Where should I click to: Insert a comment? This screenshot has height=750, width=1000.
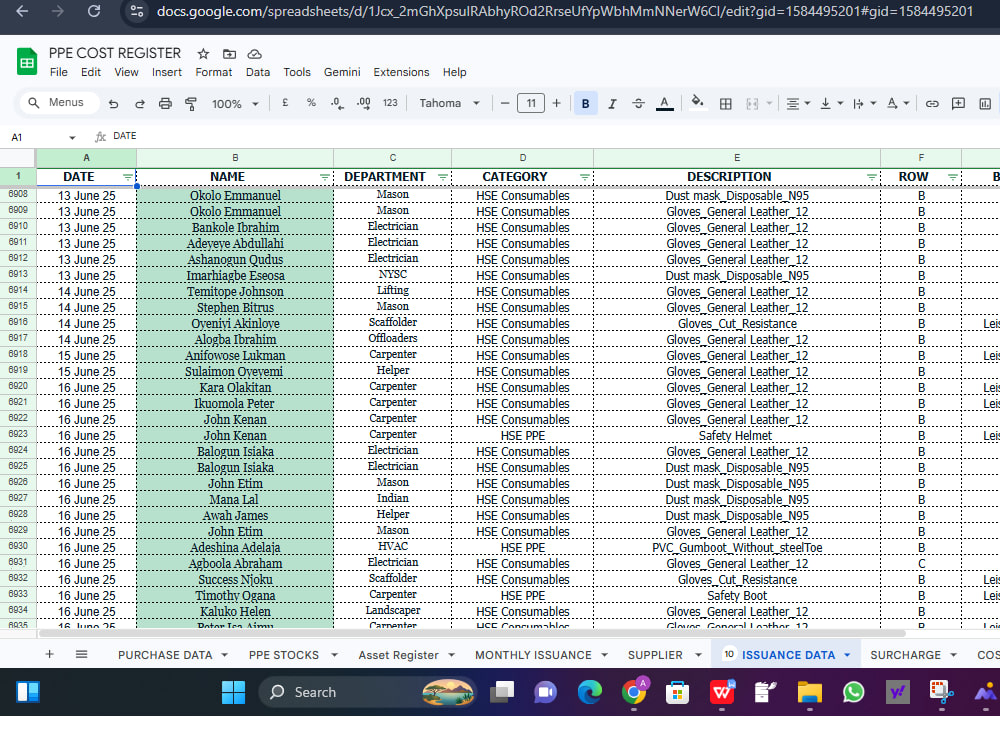pyautogui.click(x=958, y=103)
